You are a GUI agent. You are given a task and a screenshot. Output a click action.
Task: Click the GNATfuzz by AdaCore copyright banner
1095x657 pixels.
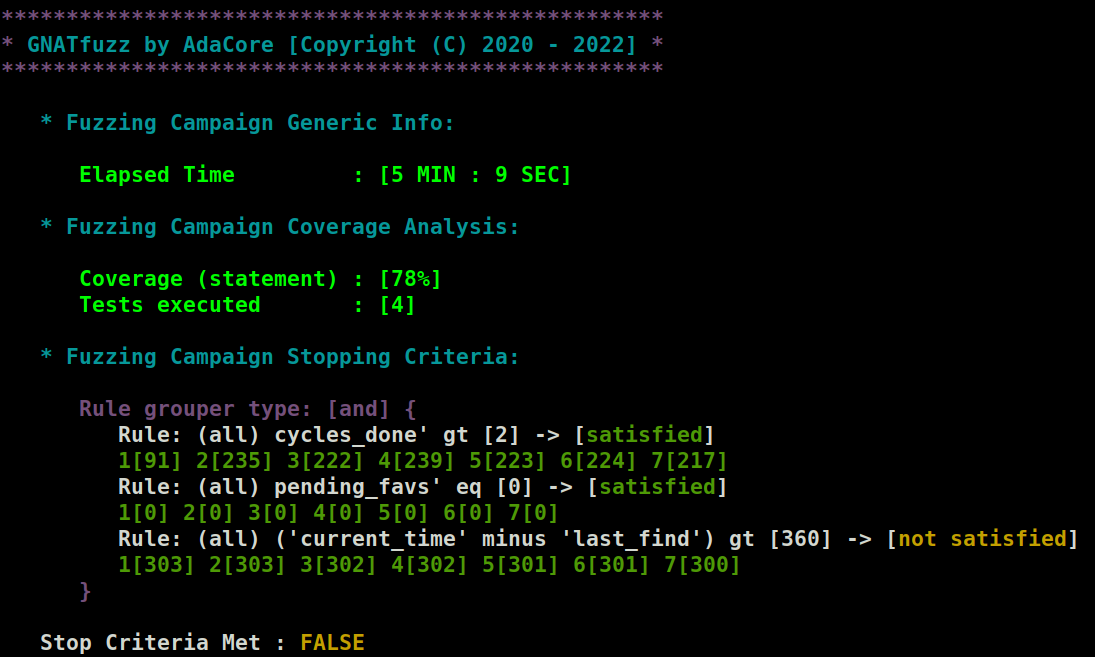(x=332, y=45)
